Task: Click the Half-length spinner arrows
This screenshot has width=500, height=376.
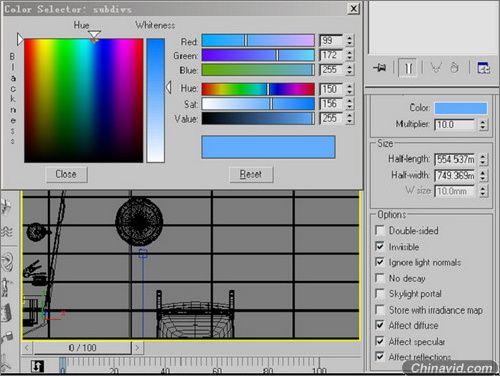Action: coord(483,159)
